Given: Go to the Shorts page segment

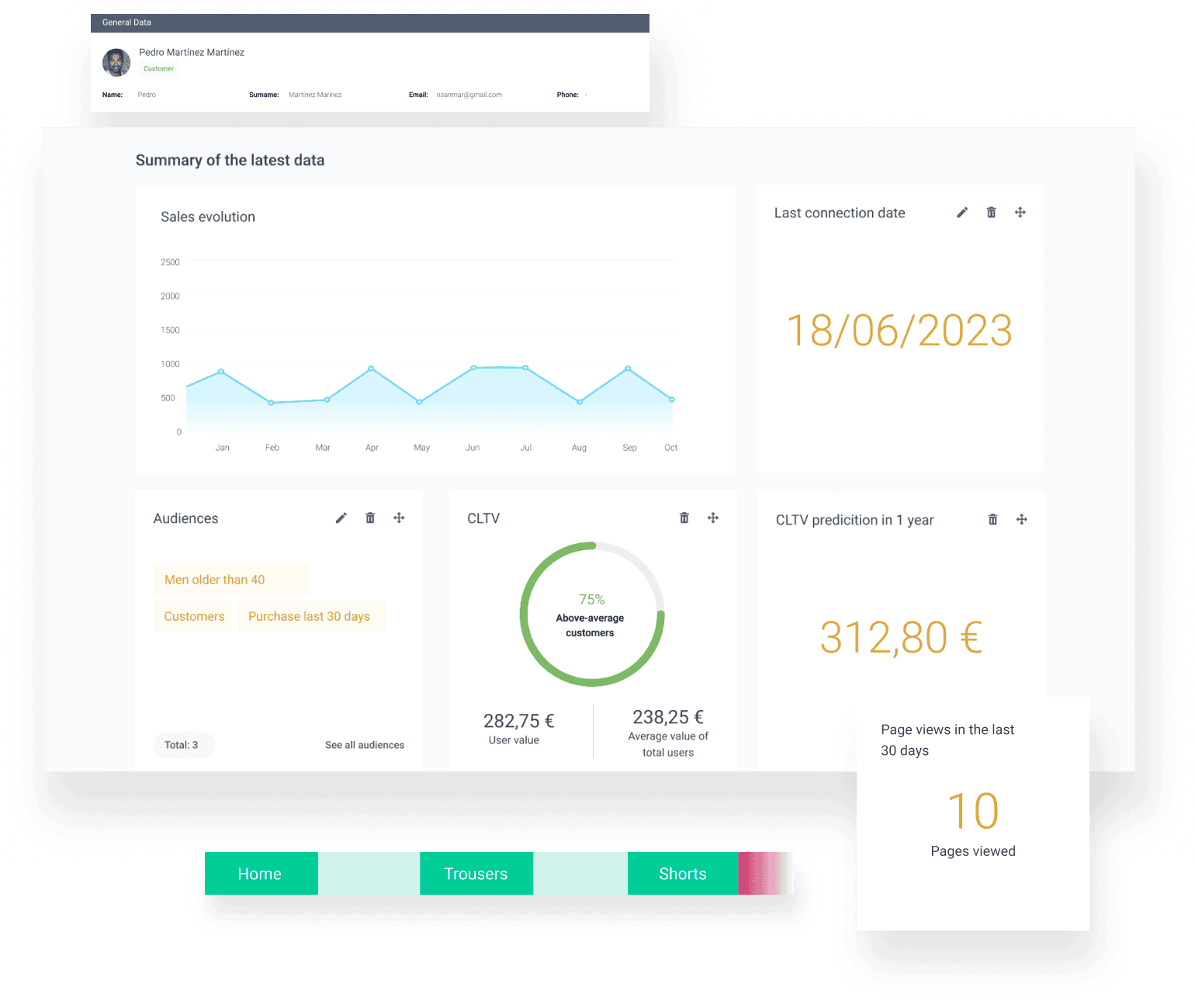Looking at the screenshot, I should coord(683,874).
